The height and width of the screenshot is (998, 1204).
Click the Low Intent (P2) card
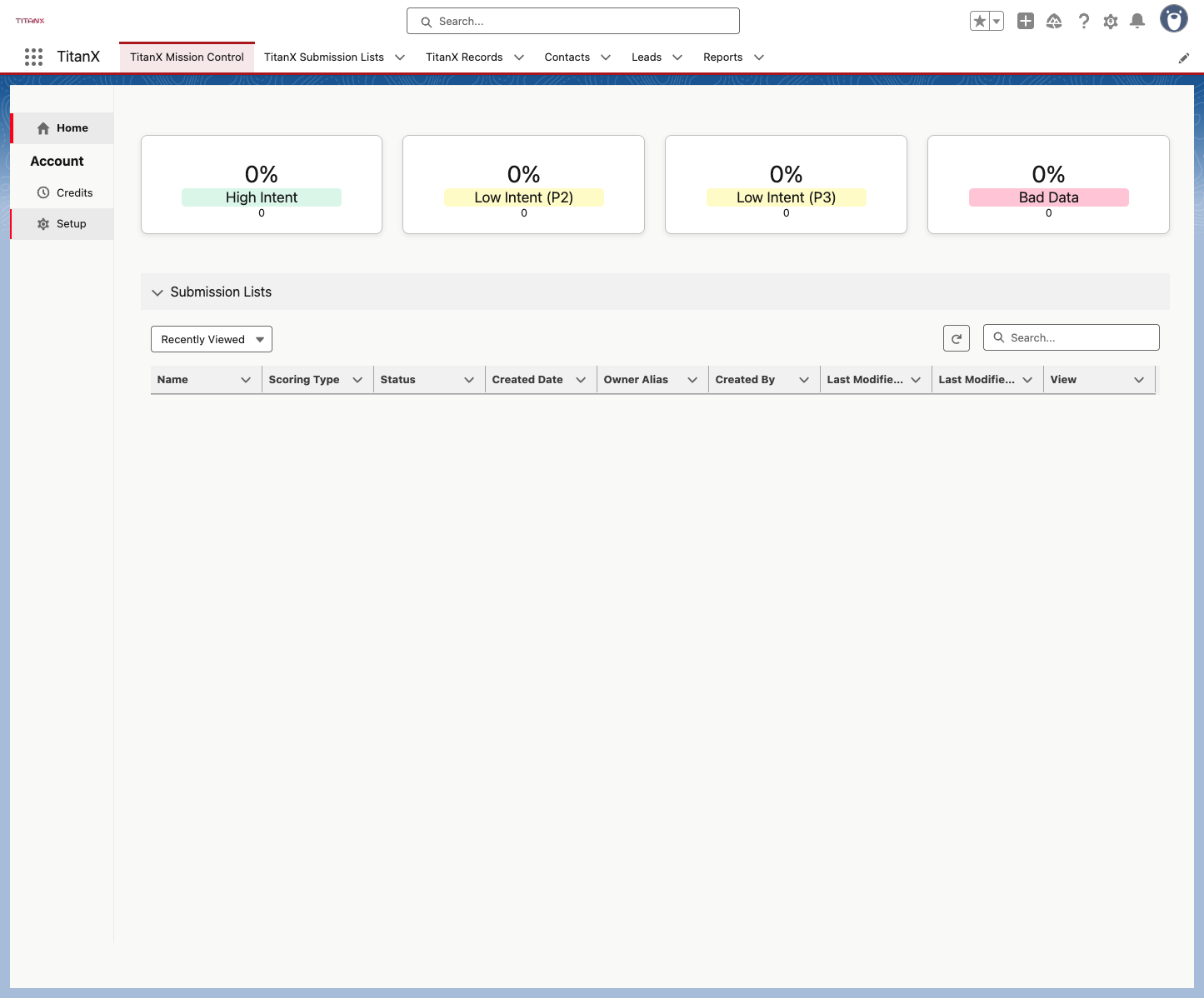pyautogui.click(x=523, y=185)
